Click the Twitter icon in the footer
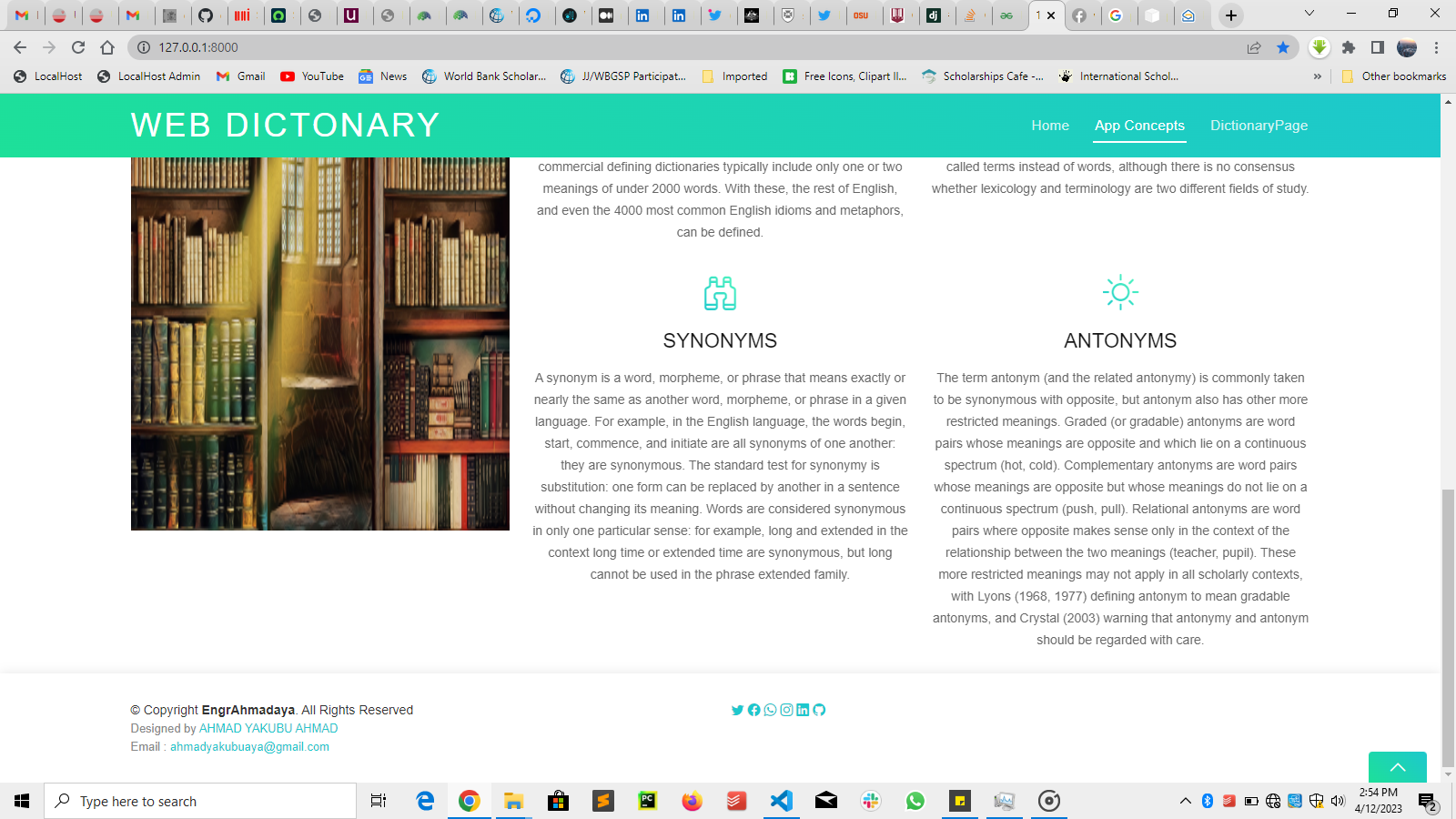 tap(737, 710)
